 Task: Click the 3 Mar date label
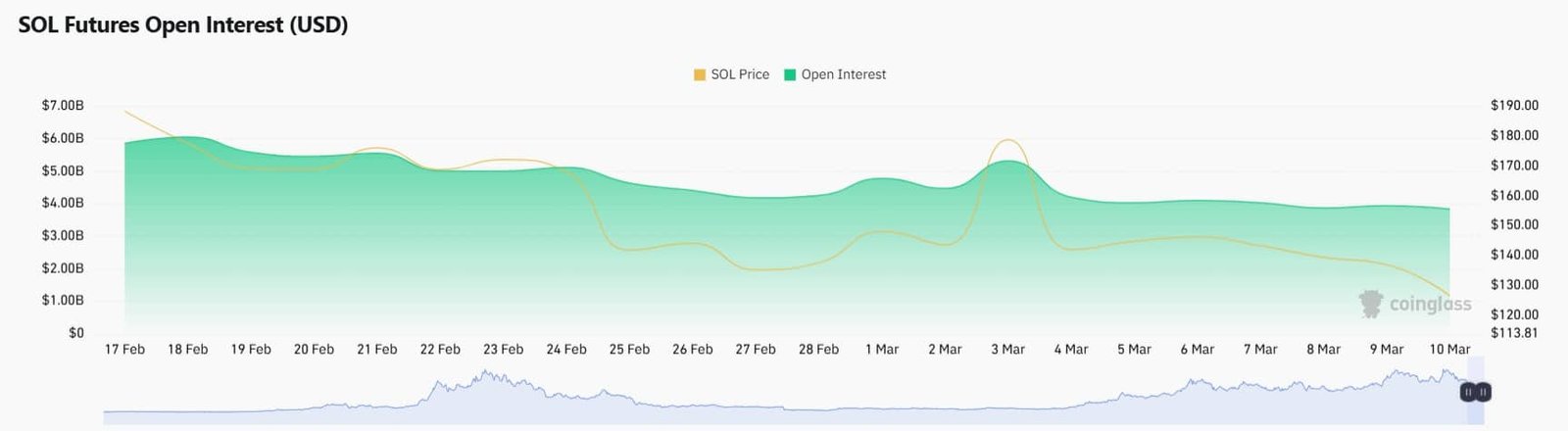1007,350
